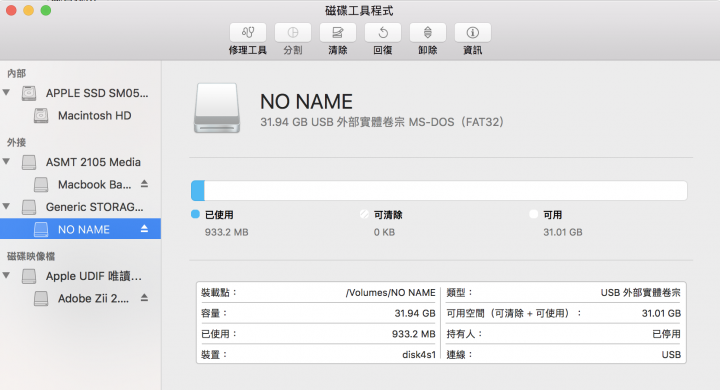This screenshot has height=390, width=720.
Task: Click the Apple UDIF disk image icon
Action: tap(29, 276)
